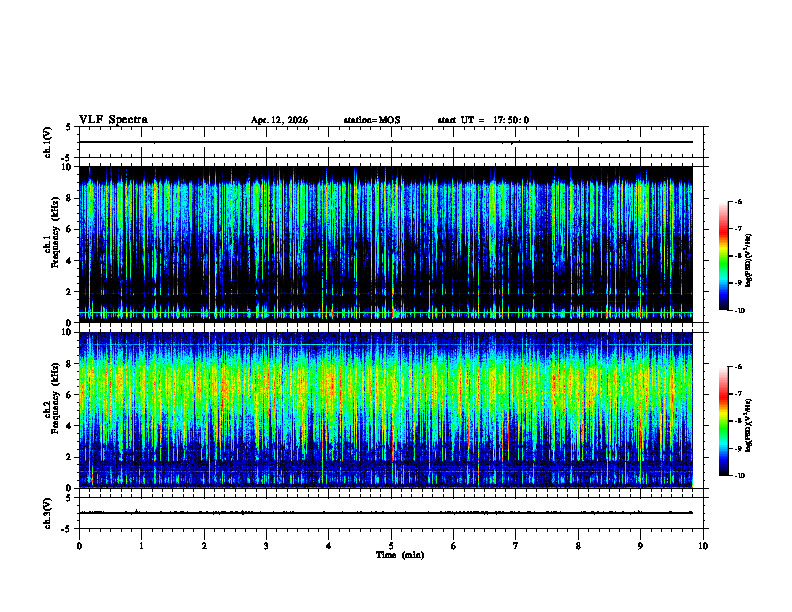
Task: Click the "5" tick on ch.1(V) axis
Action: [68, 127]
